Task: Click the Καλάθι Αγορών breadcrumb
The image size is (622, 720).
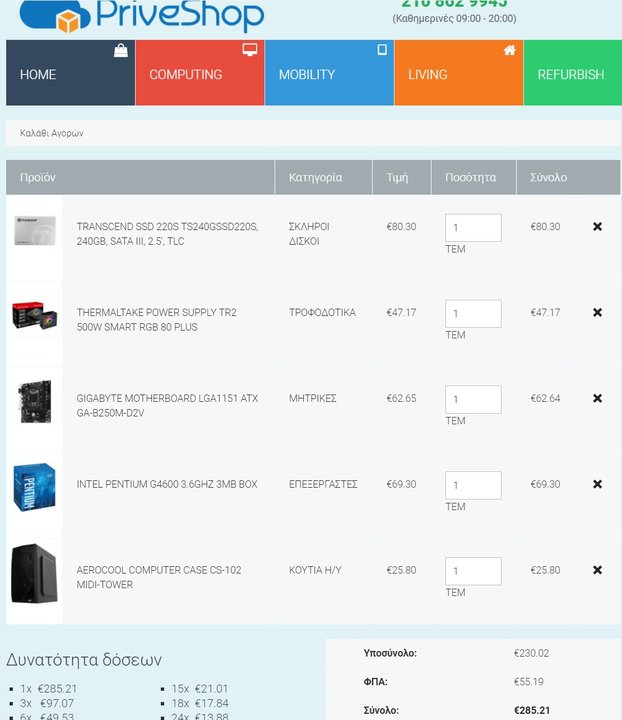Action: click(51, 133)
